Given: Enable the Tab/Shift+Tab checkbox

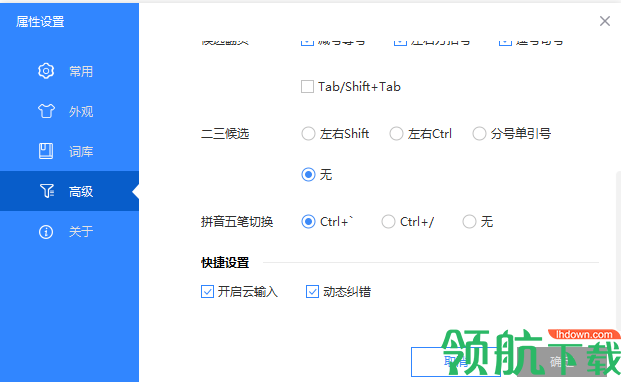Looking at the screenshot, I should click(307, 87).
